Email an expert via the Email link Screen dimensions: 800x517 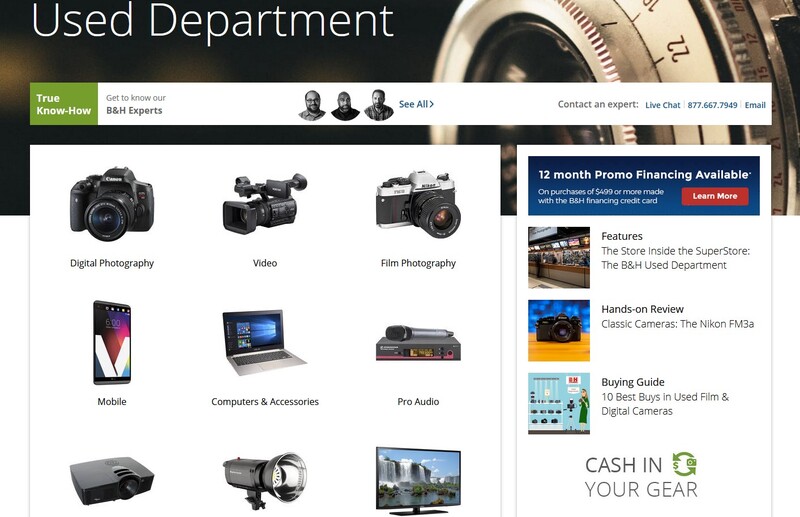point(755,105)
